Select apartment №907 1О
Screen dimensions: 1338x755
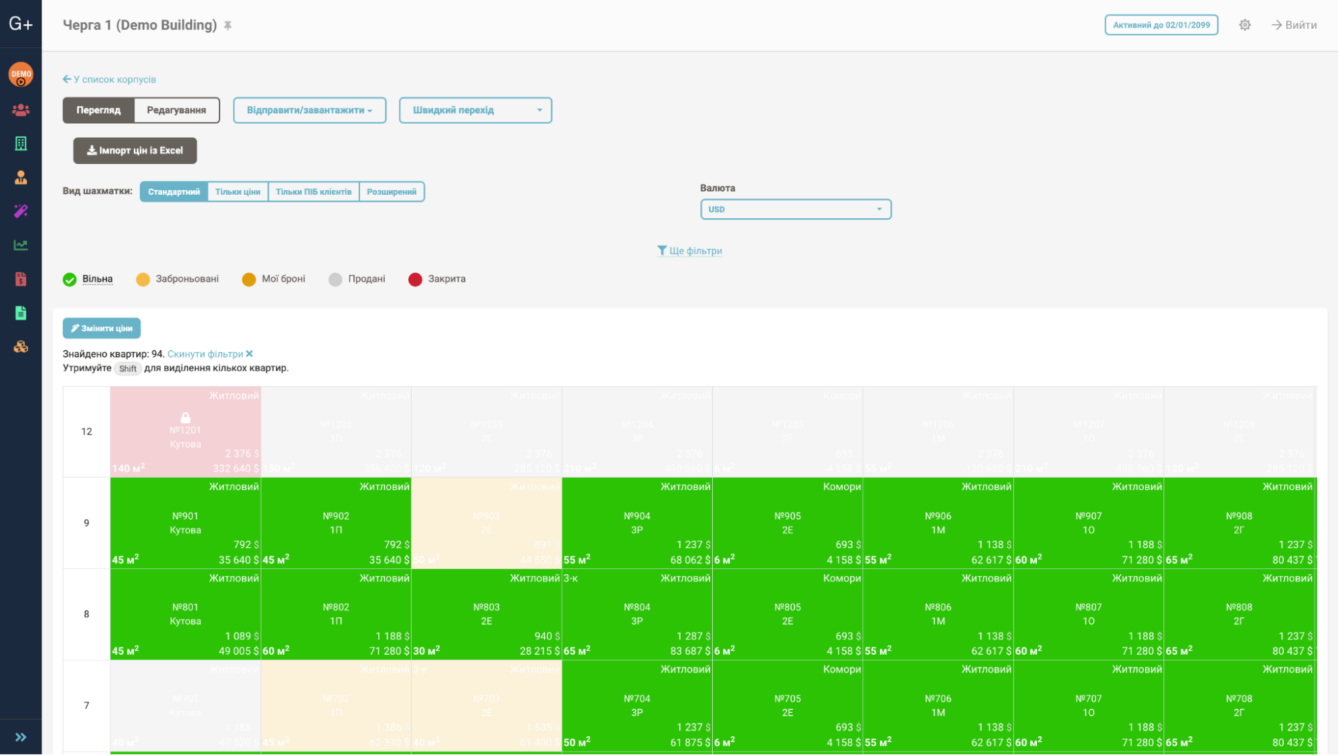(x=1089, y=523)
